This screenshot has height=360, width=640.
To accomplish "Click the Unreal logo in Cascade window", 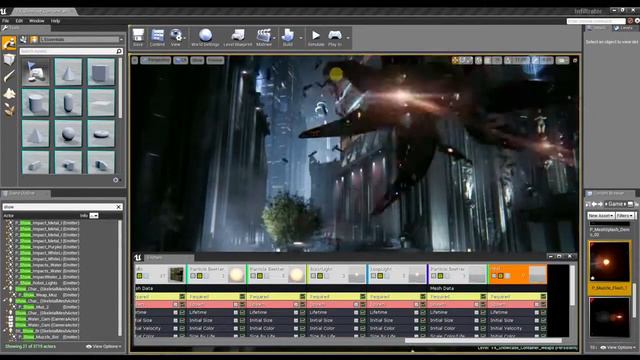I will [138, 258].
